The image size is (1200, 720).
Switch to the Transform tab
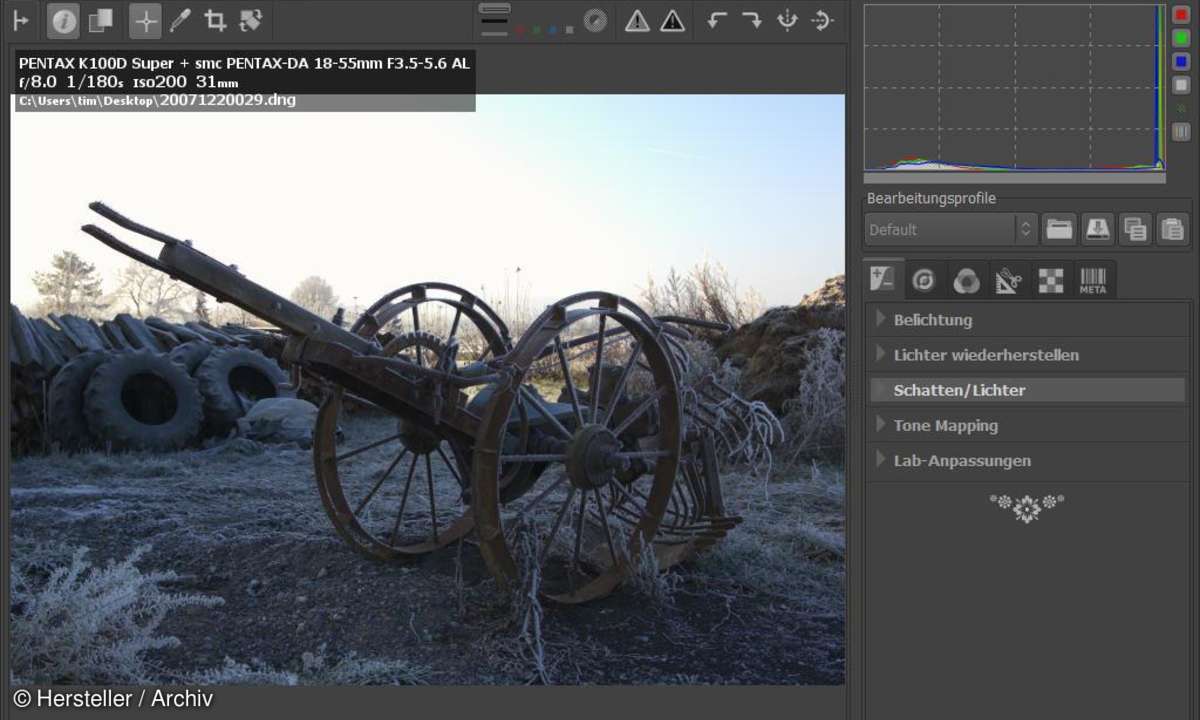1008,281
